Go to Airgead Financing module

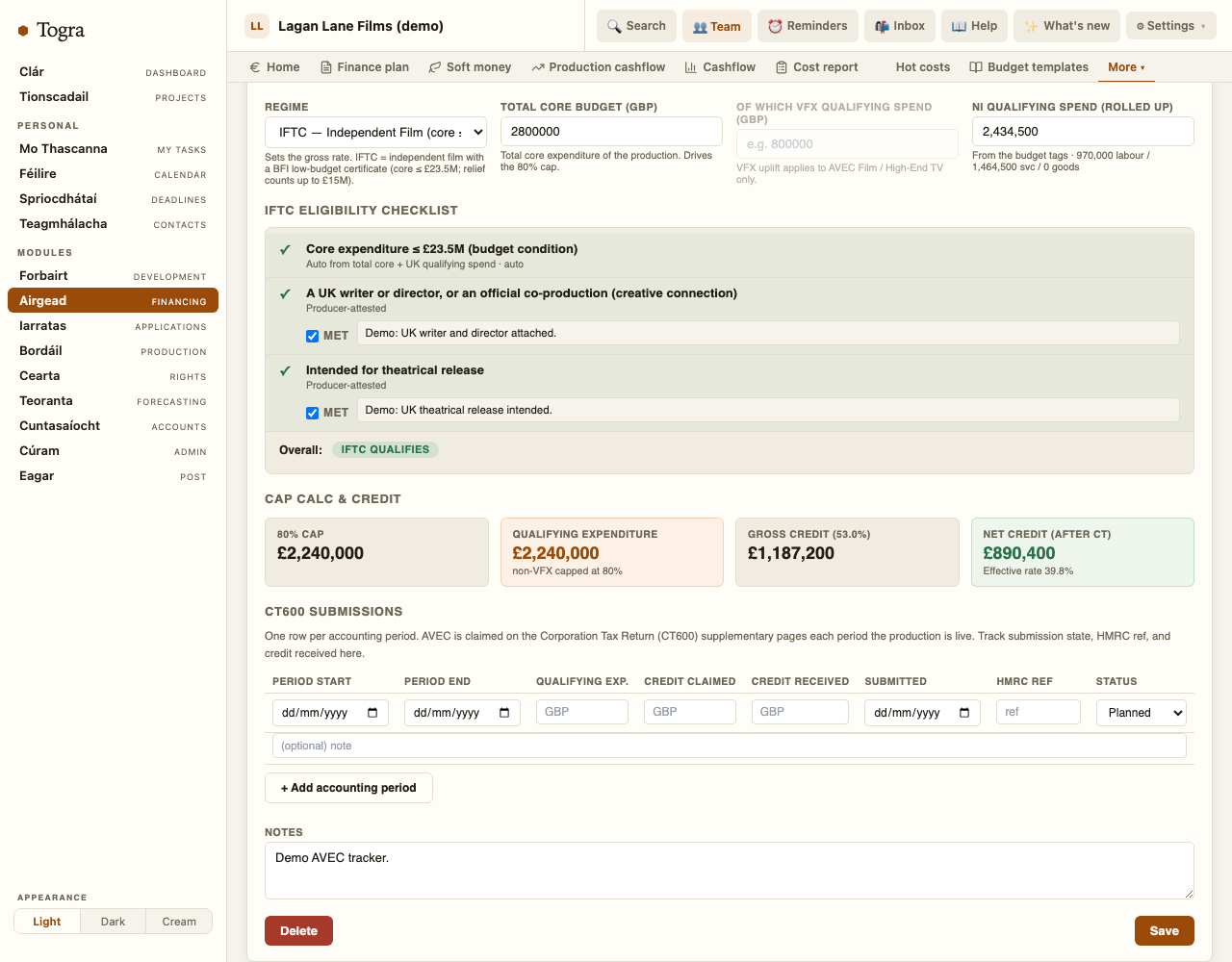(113, 301)
